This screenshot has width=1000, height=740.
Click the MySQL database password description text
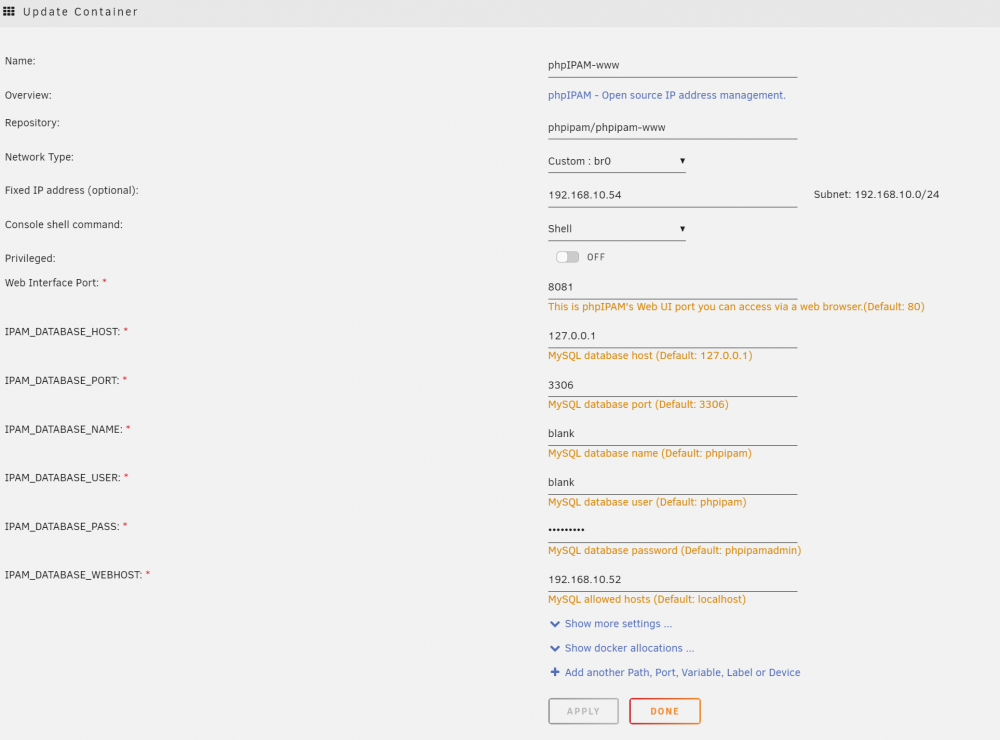(674, 551)
